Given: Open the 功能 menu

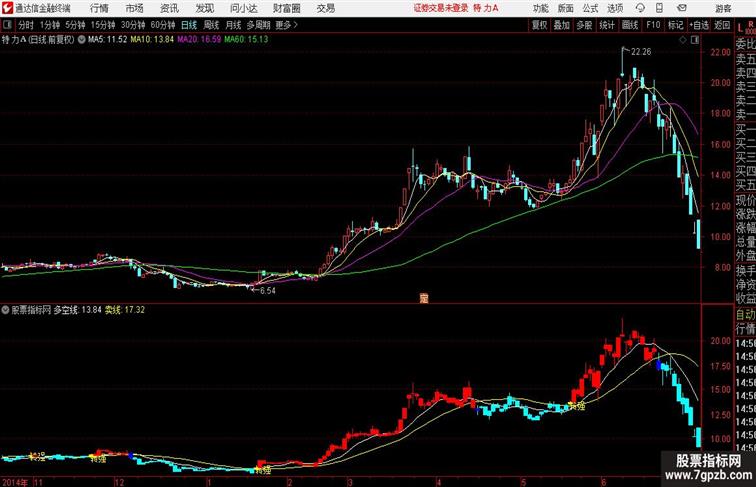Looking at the screenshot, I should 541,8.
